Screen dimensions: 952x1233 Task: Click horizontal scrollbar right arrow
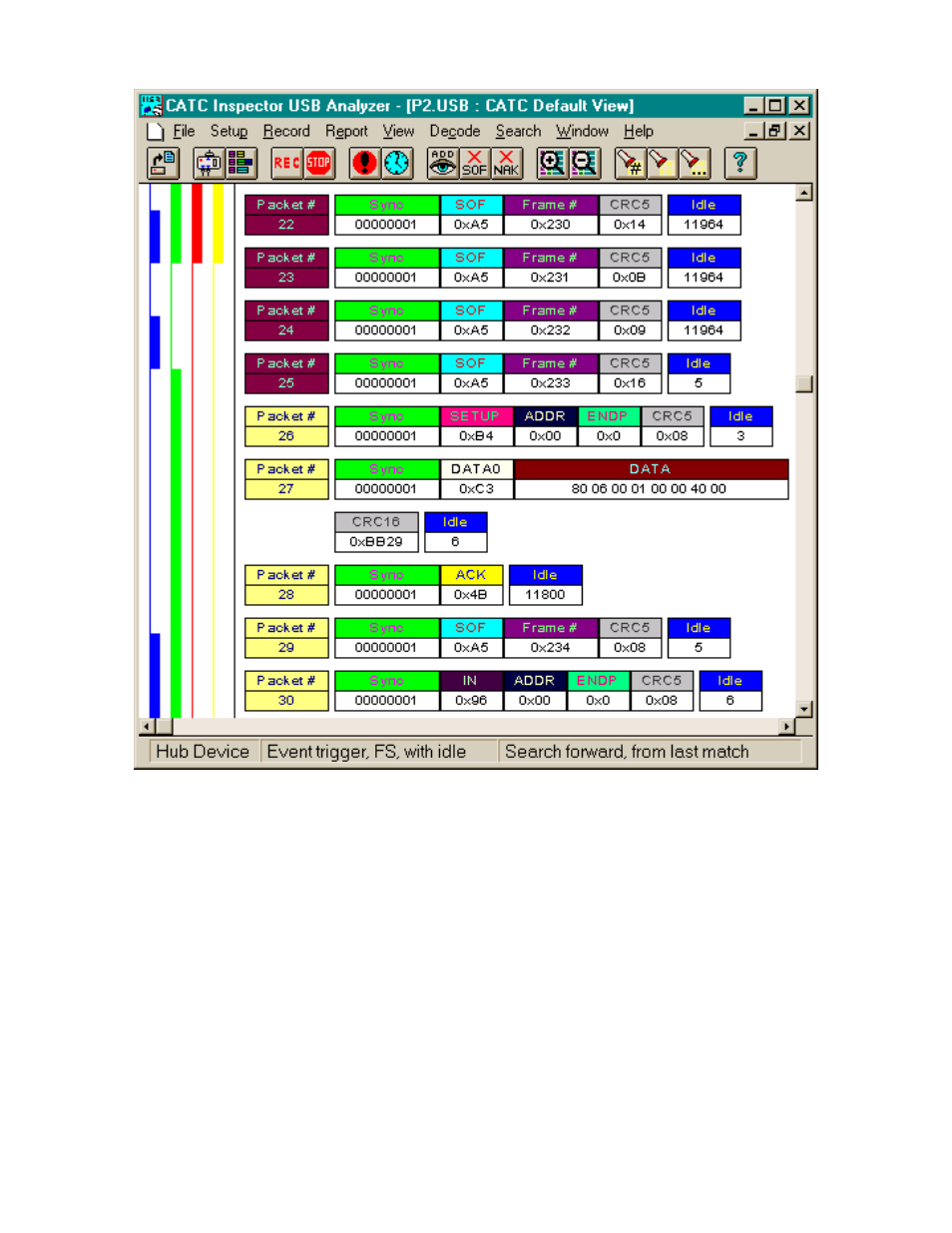coord(787,727)
